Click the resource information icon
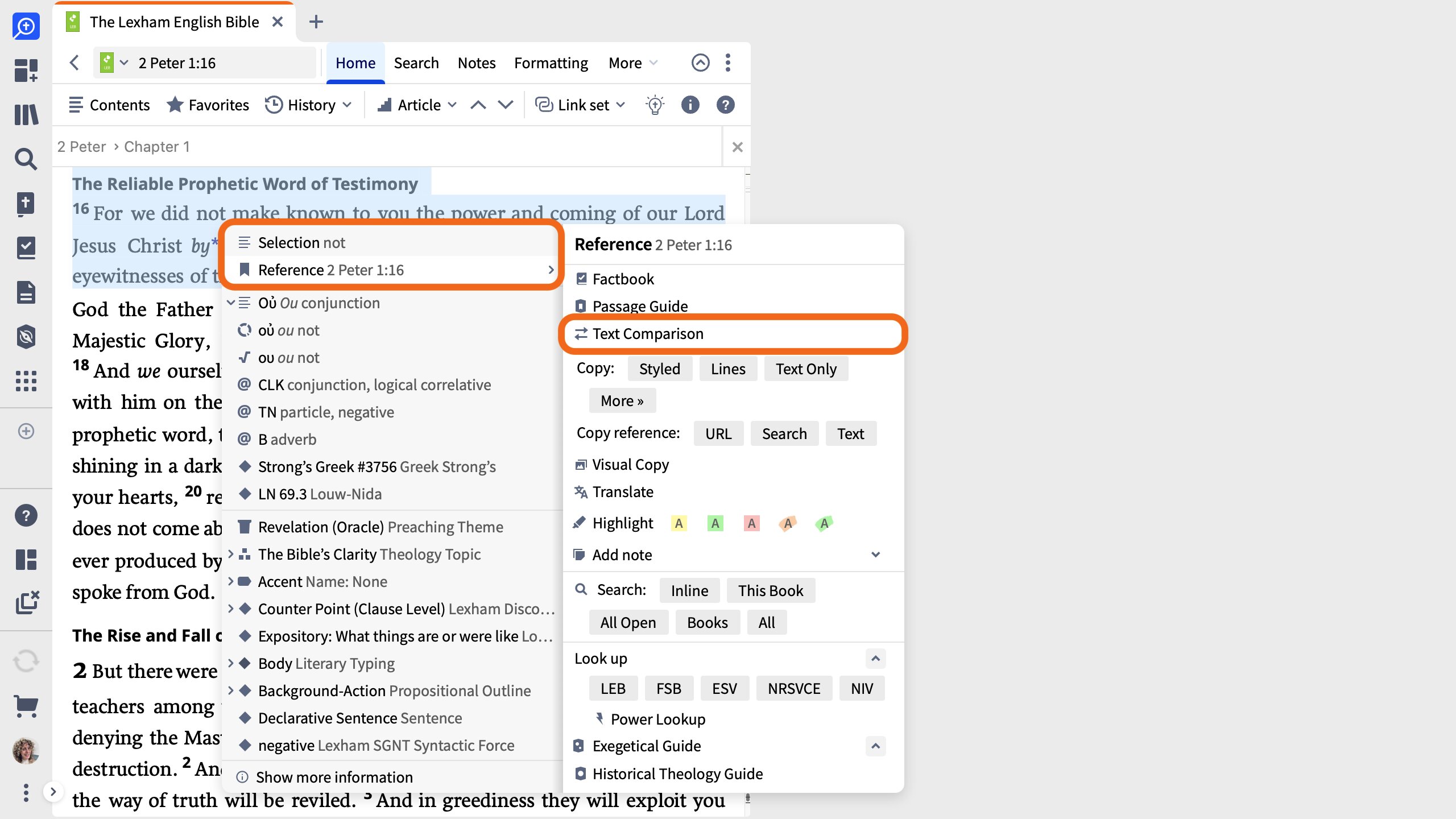The width and height of the screenshot is (1456, 819). (x=690, y=105)
